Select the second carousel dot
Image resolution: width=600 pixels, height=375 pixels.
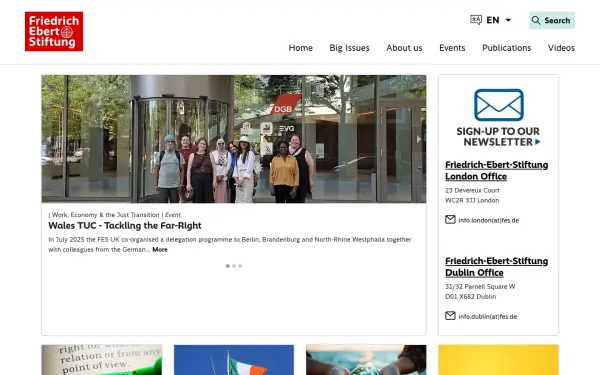234,266
